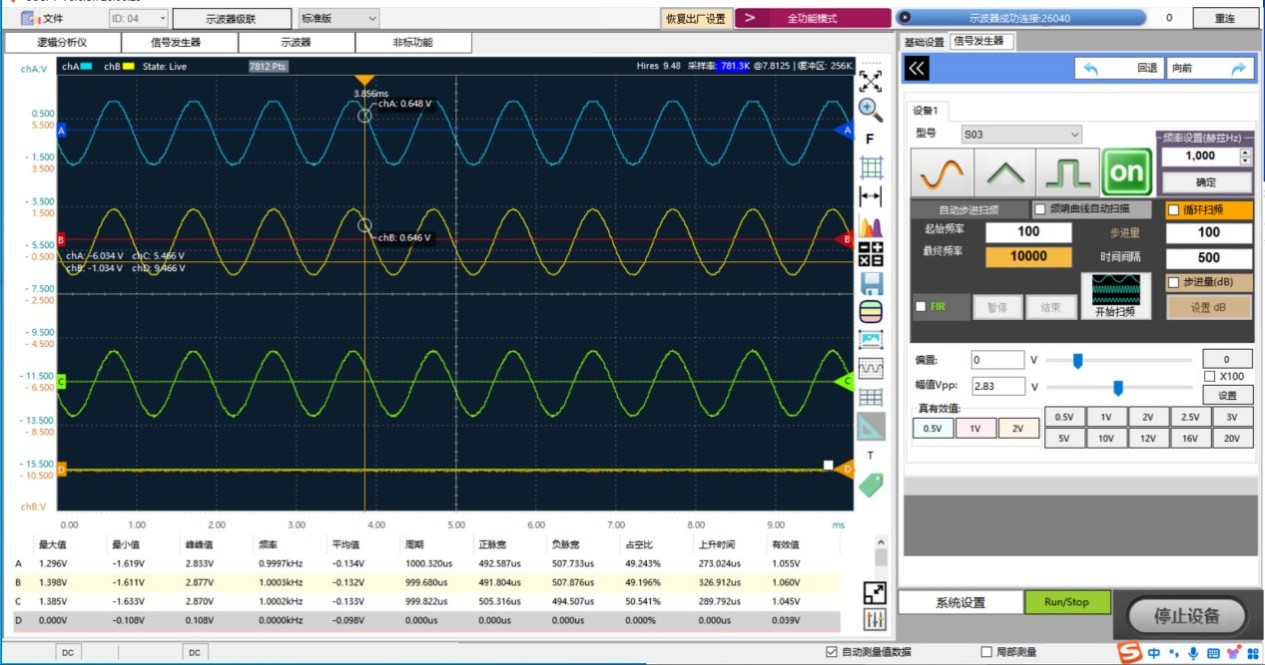Open the 标准版 dropdown in toolbar
Viewport: 1265px width, 665px height.
339,18
